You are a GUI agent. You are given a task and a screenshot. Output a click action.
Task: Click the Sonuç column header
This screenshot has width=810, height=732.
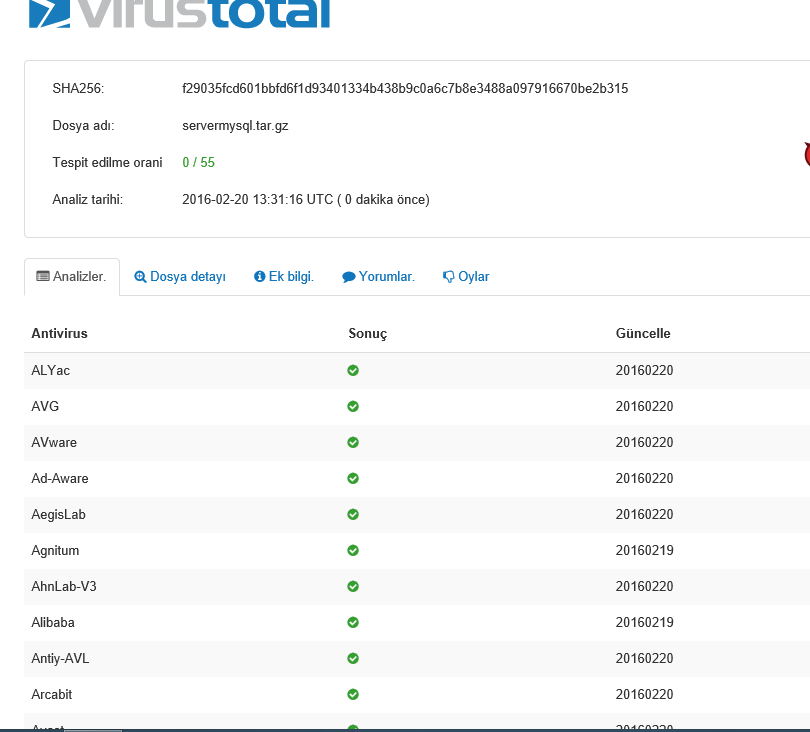(x=367, y=334)
